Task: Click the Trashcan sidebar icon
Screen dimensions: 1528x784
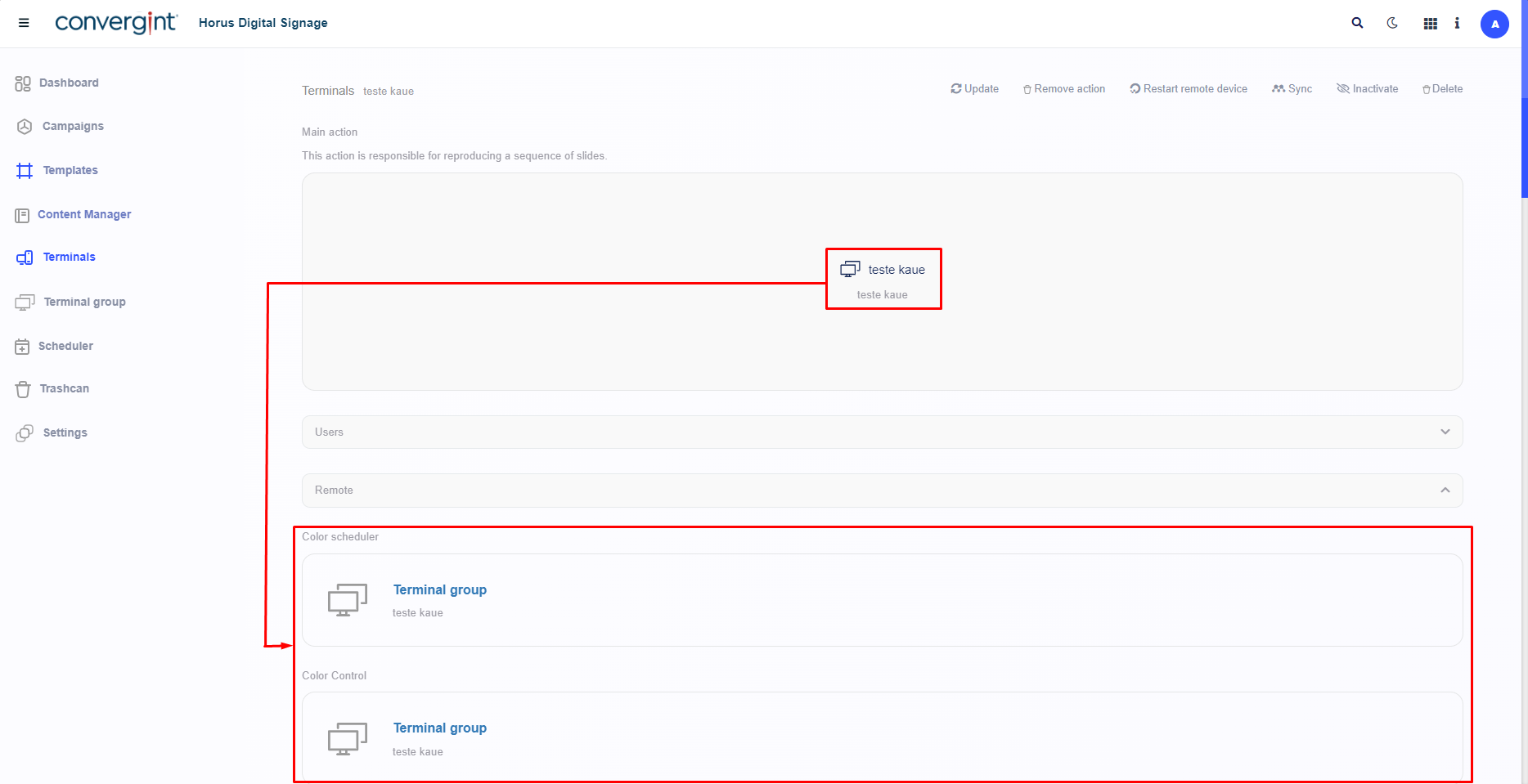Action: 23,389
